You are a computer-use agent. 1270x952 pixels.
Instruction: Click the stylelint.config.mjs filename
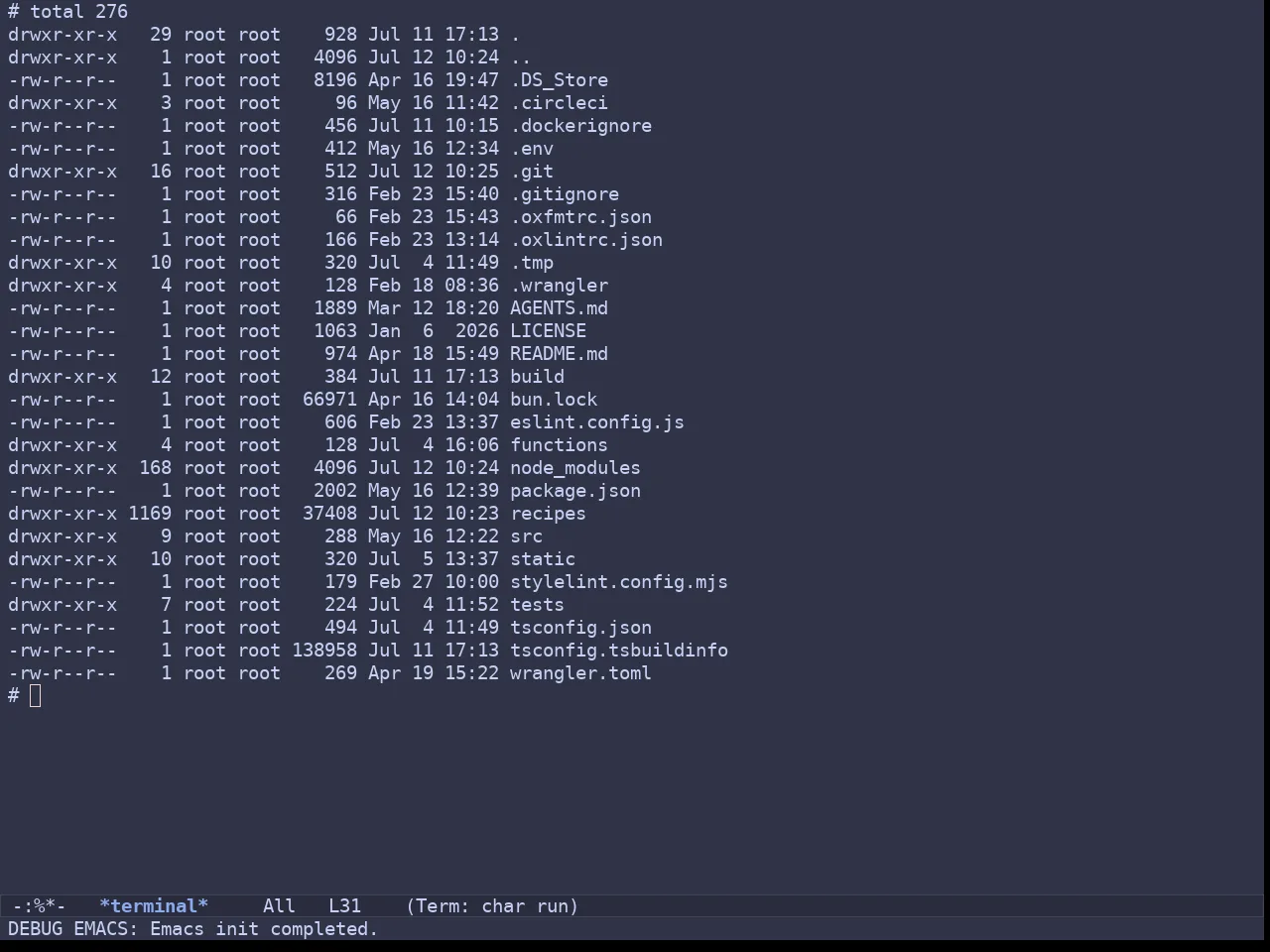(x=619, y=581)
